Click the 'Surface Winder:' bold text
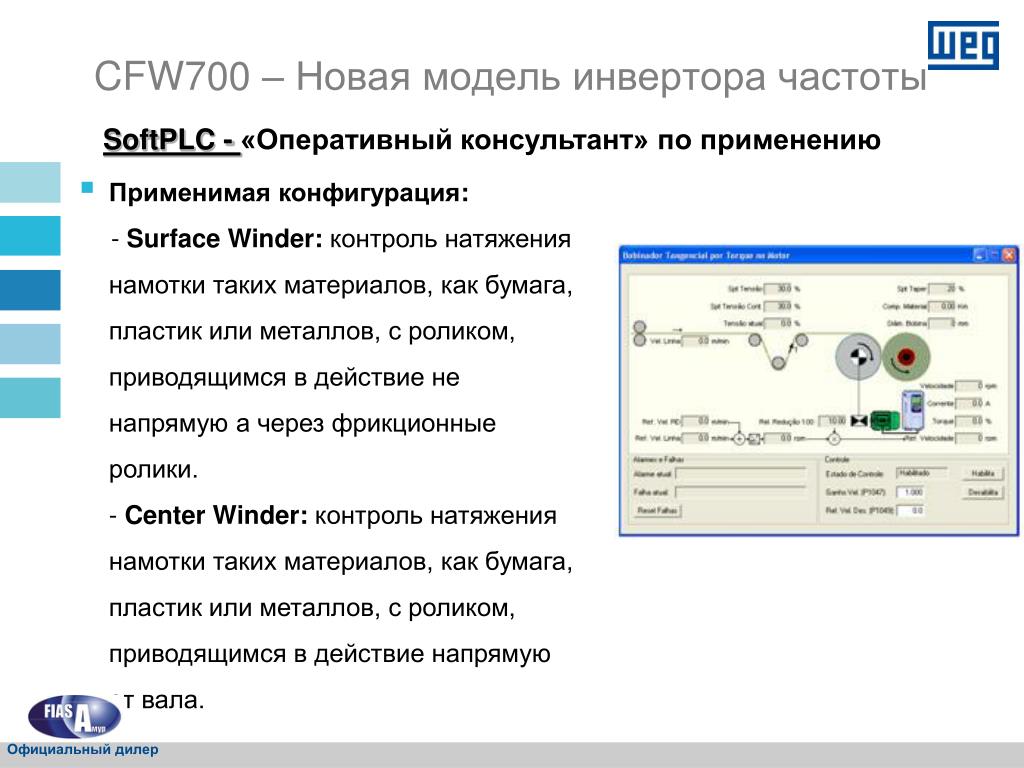Image resolution: width=1024 pixels, height=768 pixels. click(225, 239)
